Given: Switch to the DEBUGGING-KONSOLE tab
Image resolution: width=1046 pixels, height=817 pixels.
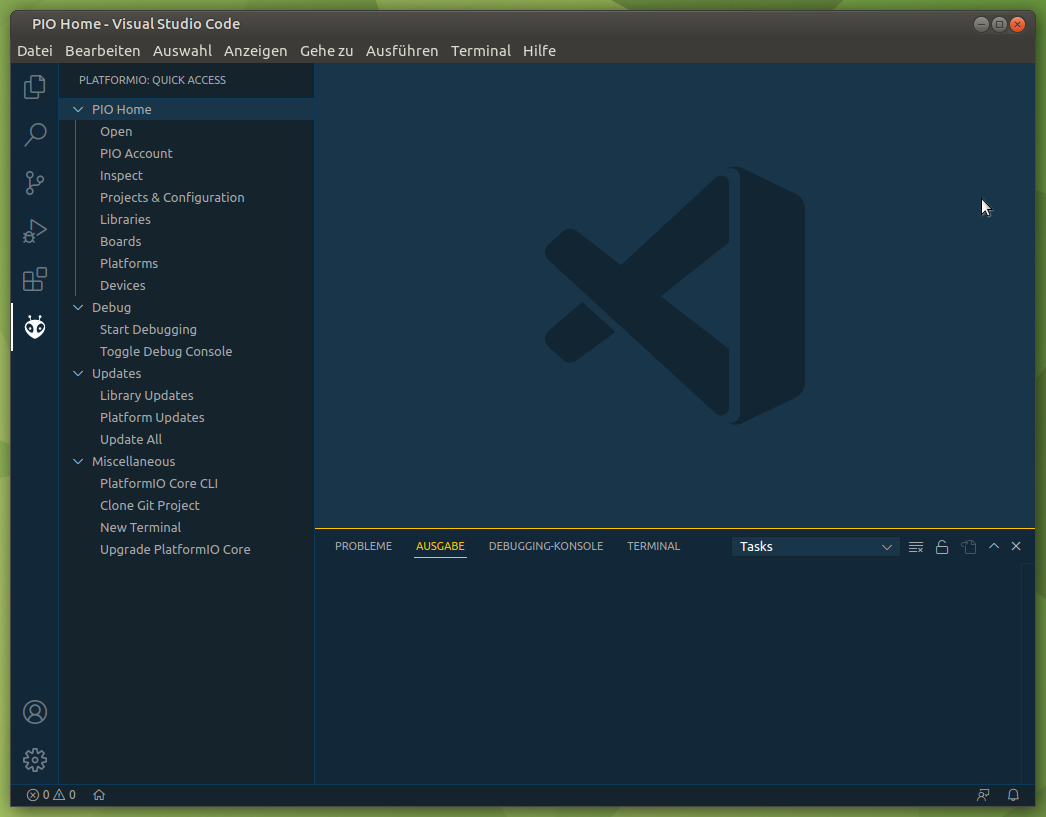Looking at the screenshot, I should [x=546, y=546].
